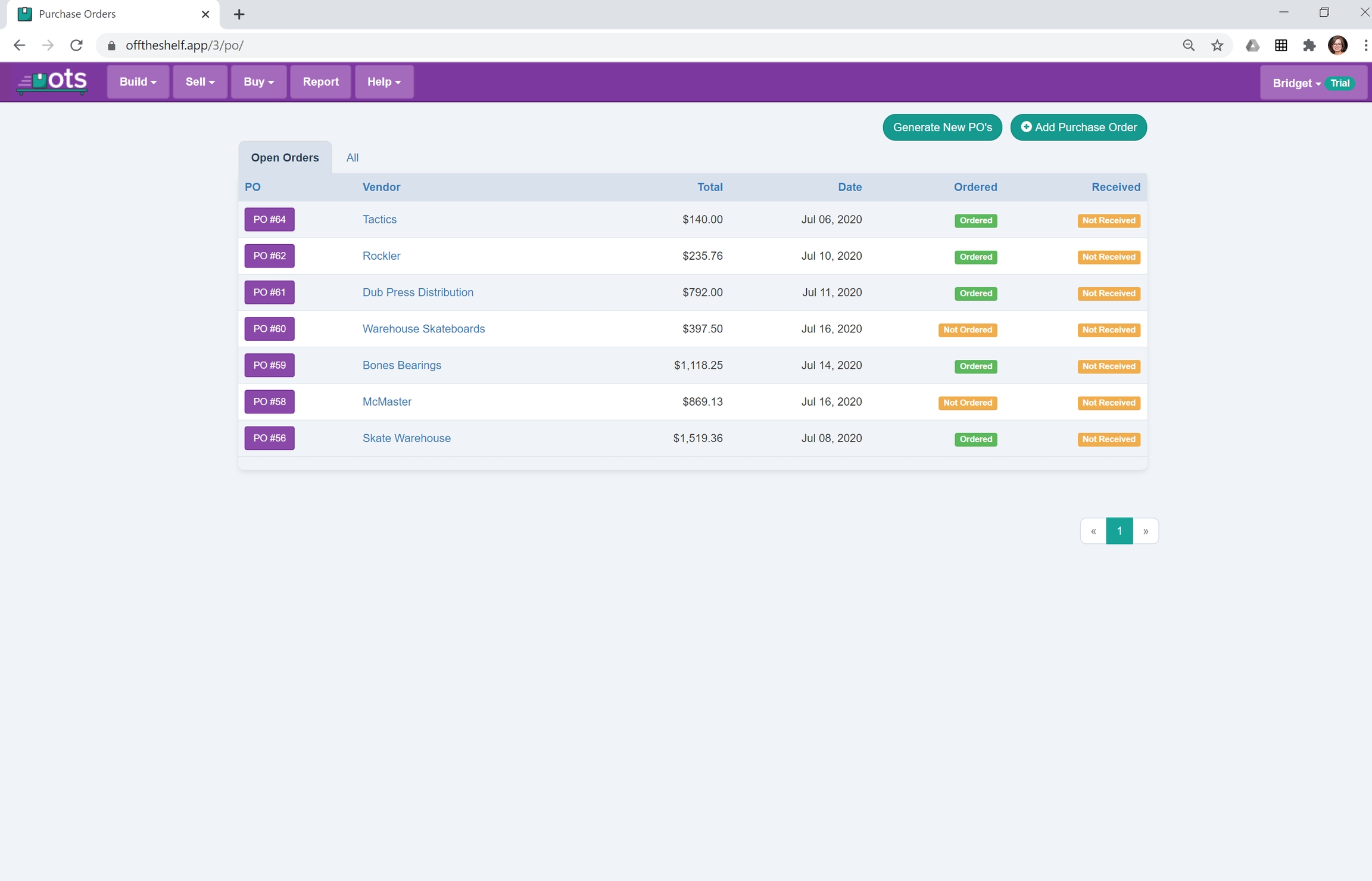The height and width of the screenshot is (881, 1372).
Task: Bookmark page with star icon
Action: click(x=1217, y=45)
